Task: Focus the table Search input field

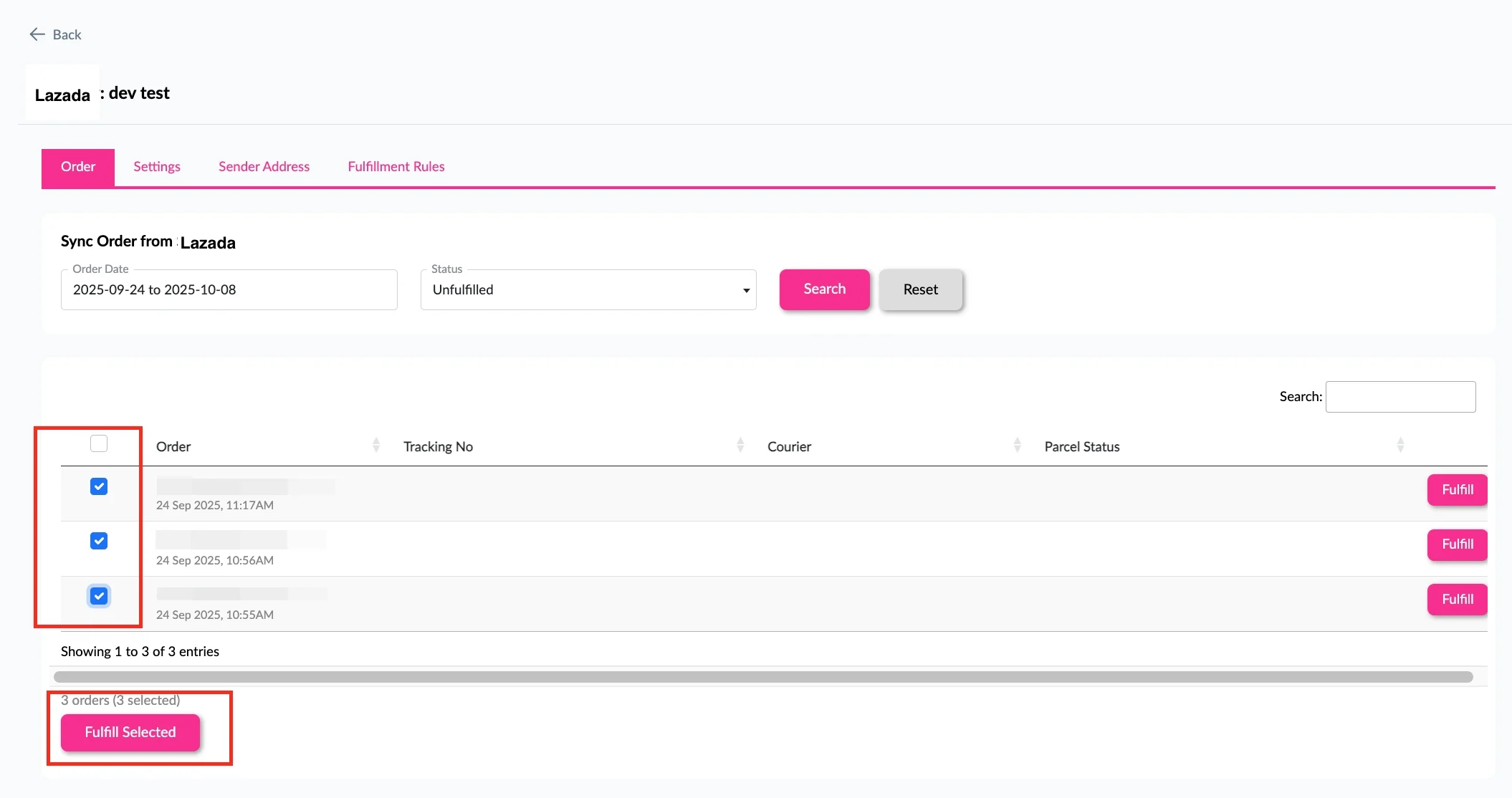Action: click(x=1399, y=397)
